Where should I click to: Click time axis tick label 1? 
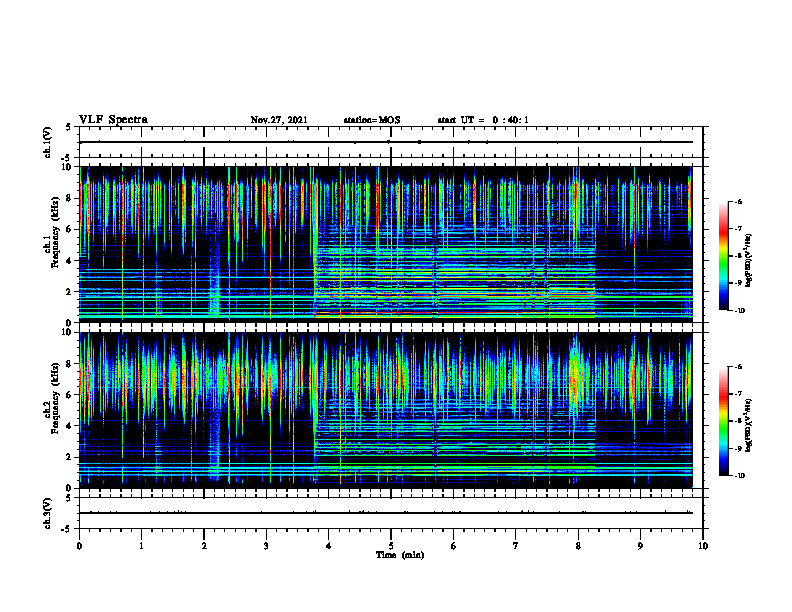tap(141, 546)
